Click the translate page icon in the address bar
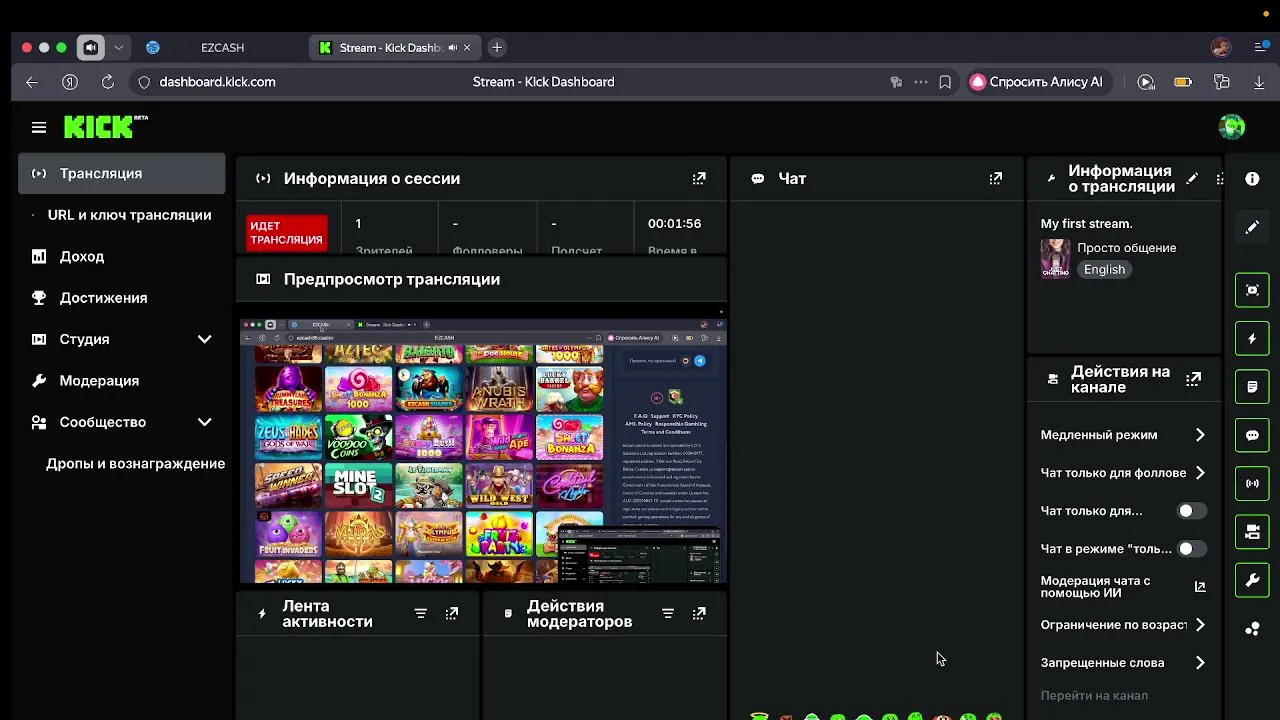The image size is (1280, 720). click(x=896, y=82)
